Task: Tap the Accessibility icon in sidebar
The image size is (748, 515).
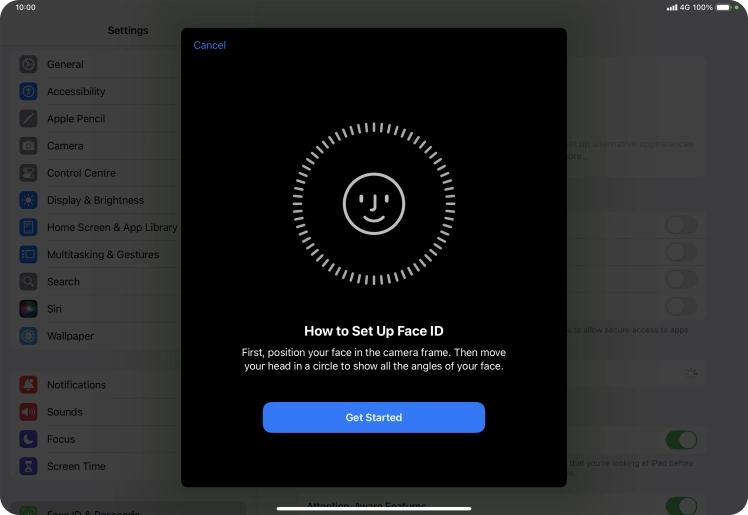Action: tap(28, 91)
